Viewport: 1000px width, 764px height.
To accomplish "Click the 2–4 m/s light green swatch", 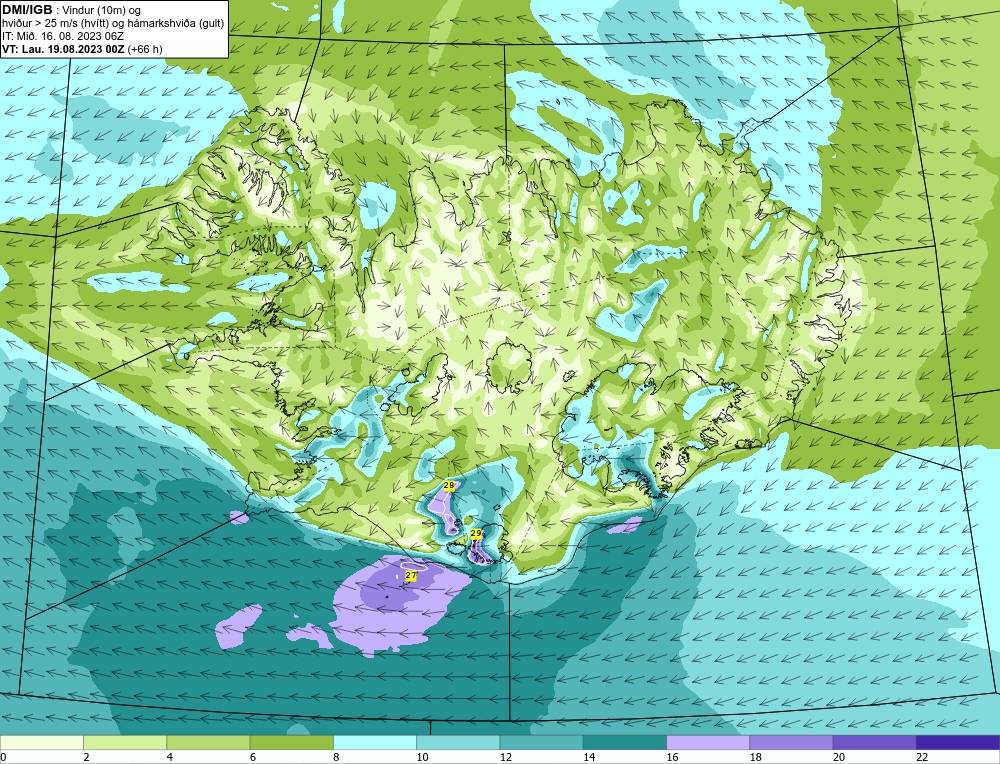I will pos(125,742).
